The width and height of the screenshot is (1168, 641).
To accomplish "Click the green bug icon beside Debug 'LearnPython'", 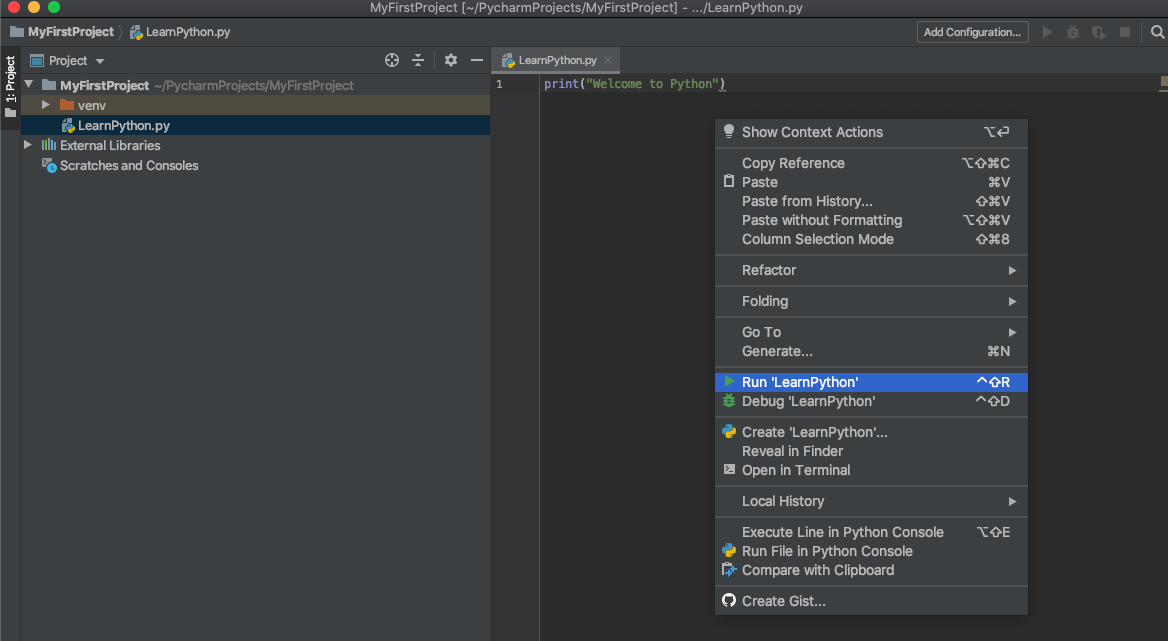I will tap(729, 401).
